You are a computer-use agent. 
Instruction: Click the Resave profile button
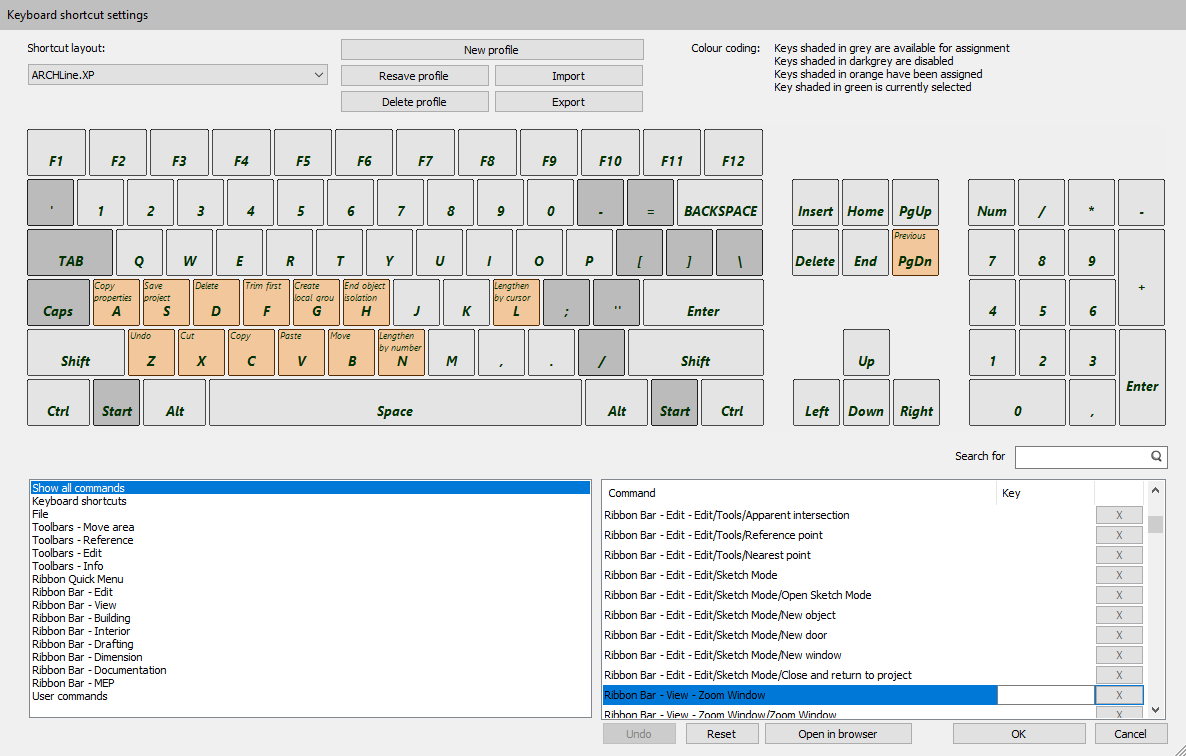coord(414,76)
